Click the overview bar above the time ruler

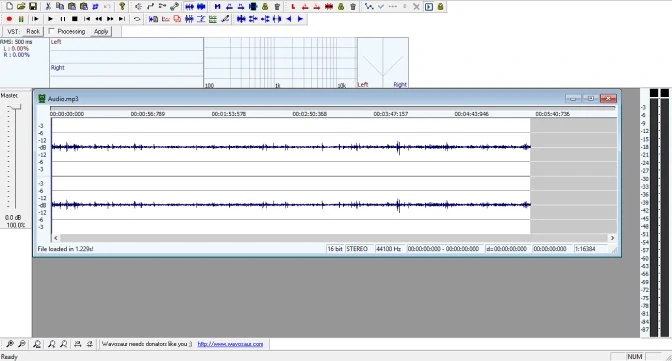(333, 108)
